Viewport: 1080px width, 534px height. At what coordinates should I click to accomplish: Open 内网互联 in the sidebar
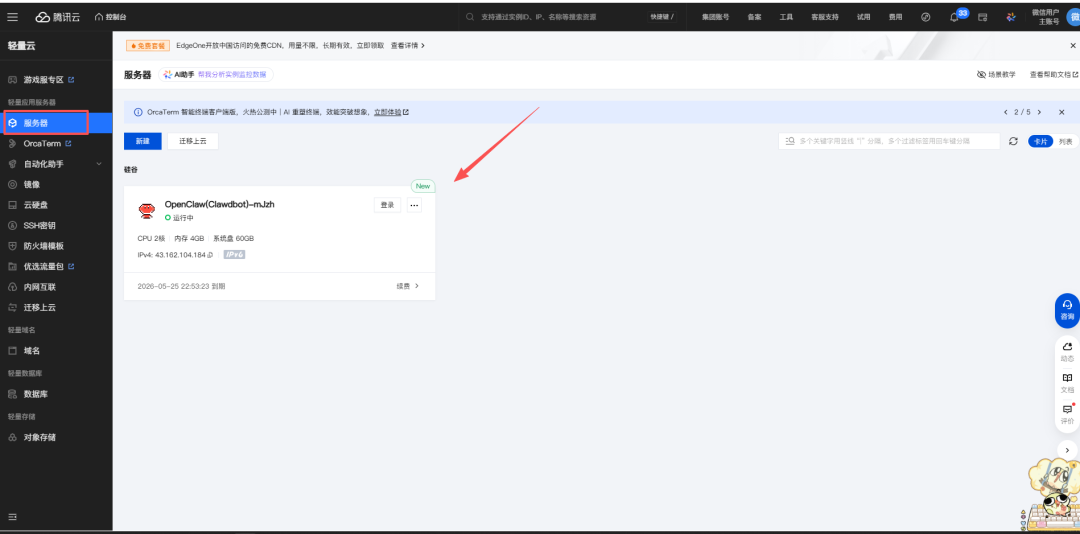point(40,287)
